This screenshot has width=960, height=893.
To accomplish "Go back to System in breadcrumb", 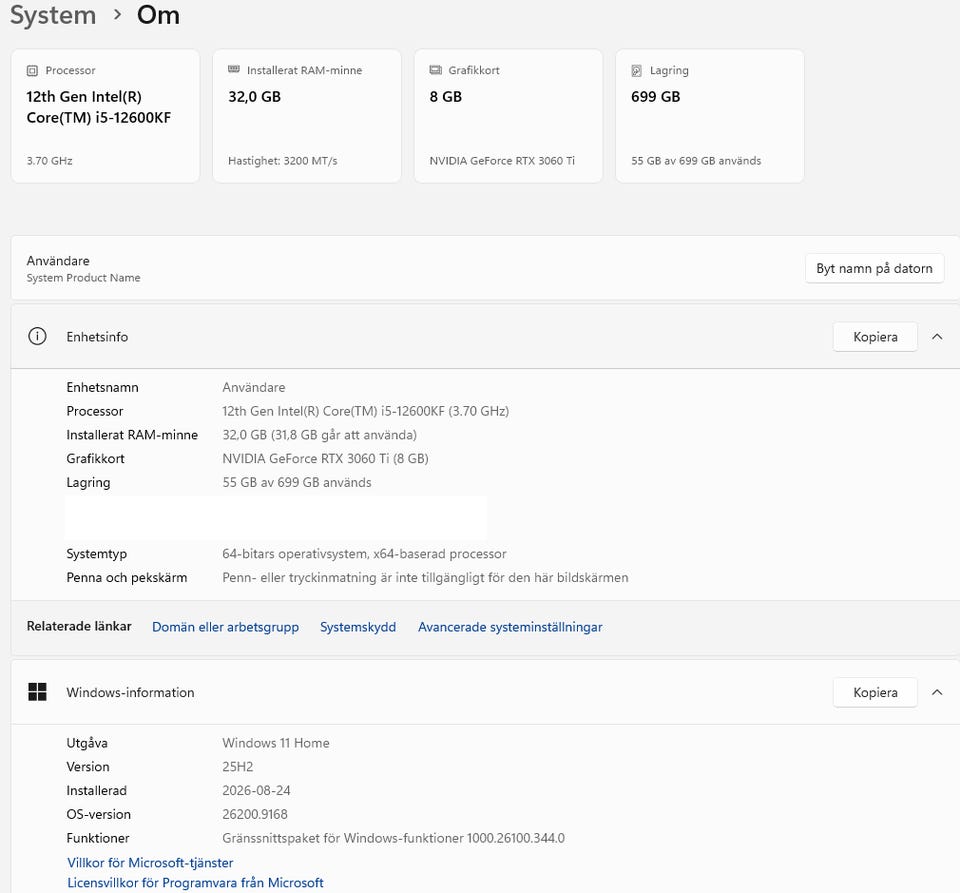I will 53,15.
